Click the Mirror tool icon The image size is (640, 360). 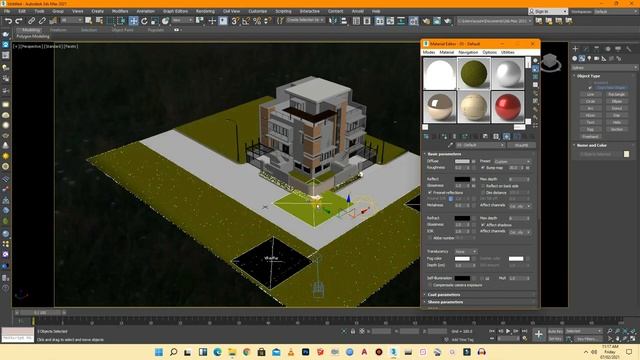[333, 21]
